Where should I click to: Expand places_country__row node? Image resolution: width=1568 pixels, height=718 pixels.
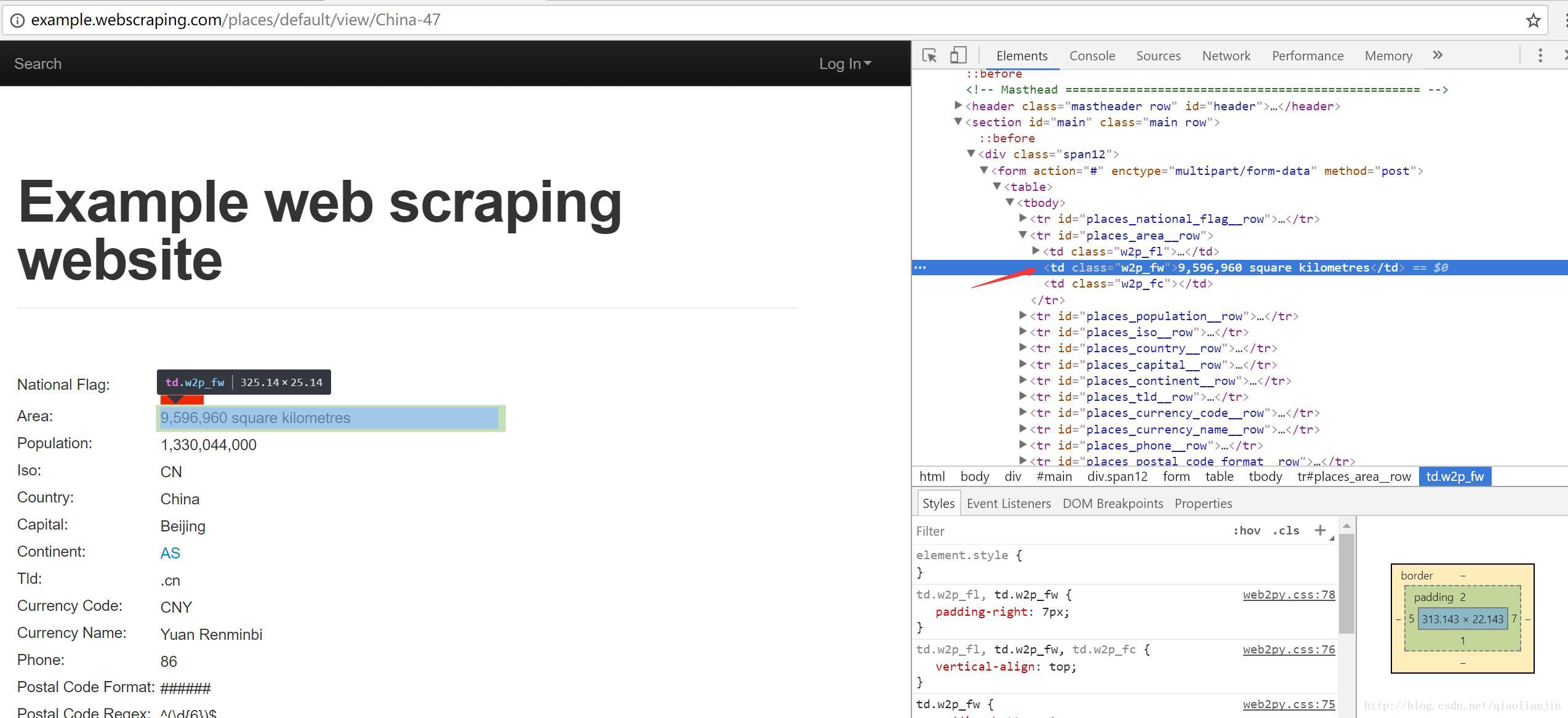(x=1023, y=347)
